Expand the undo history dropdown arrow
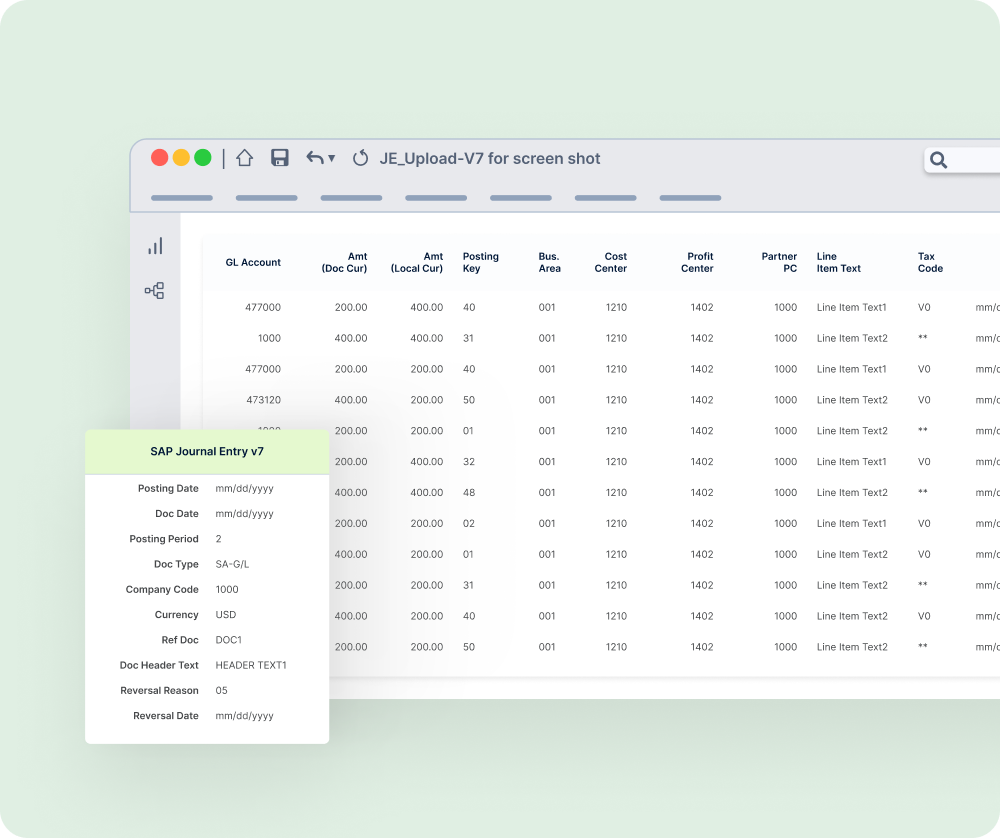The image size is (1000, 838). (332, 158)
